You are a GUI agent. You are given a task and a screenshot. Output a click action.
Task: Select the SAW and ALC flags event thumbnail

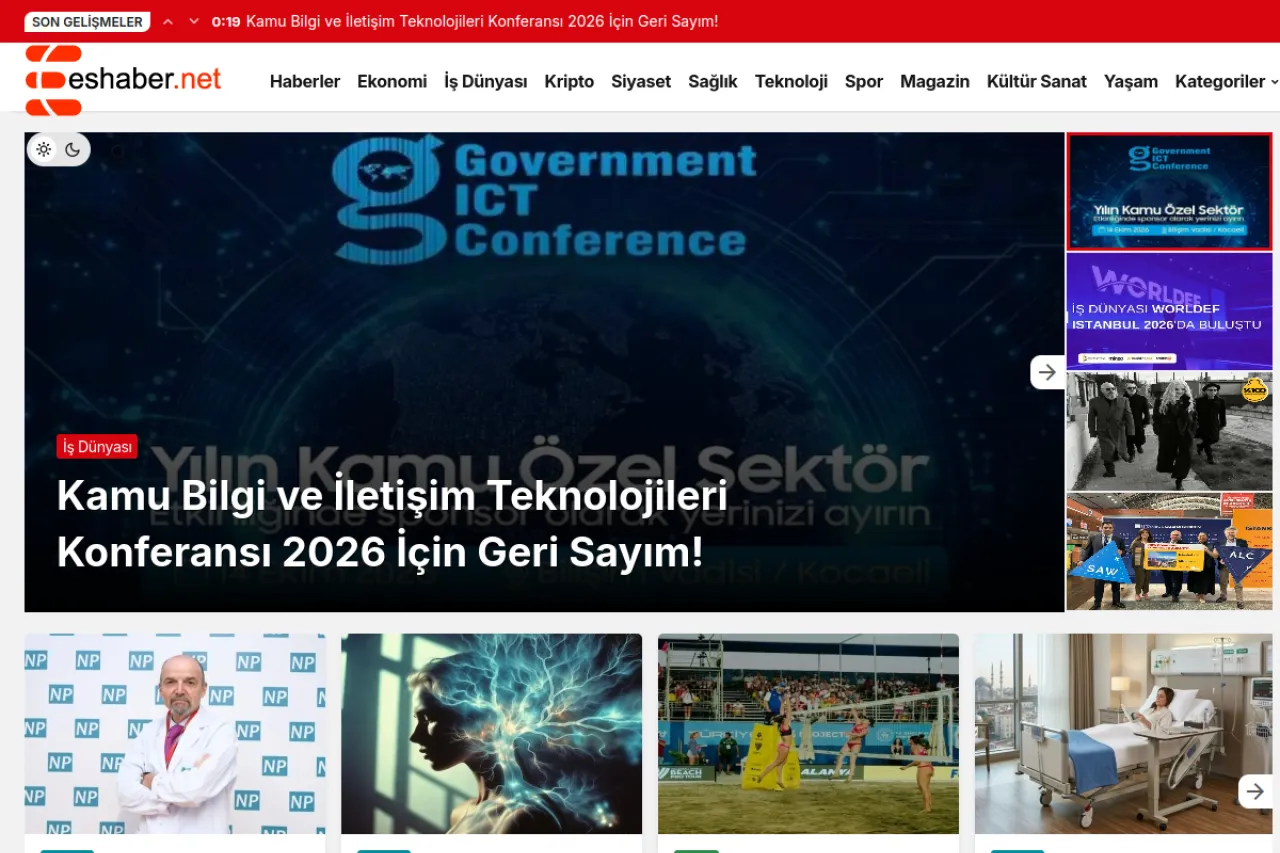tap(1169, 551)
